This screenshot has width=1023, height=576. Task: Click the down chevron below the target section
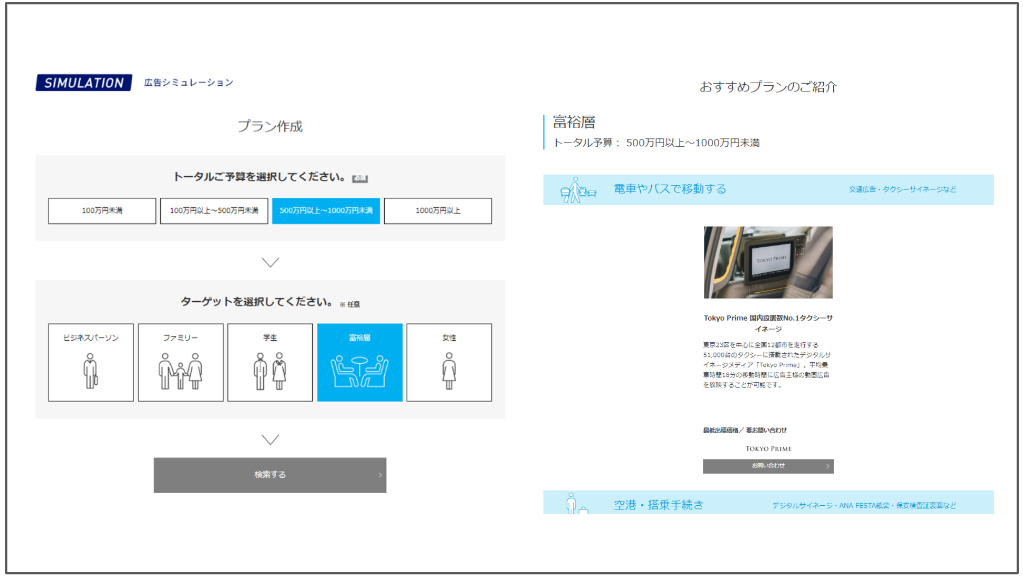(x=270, y=439)
